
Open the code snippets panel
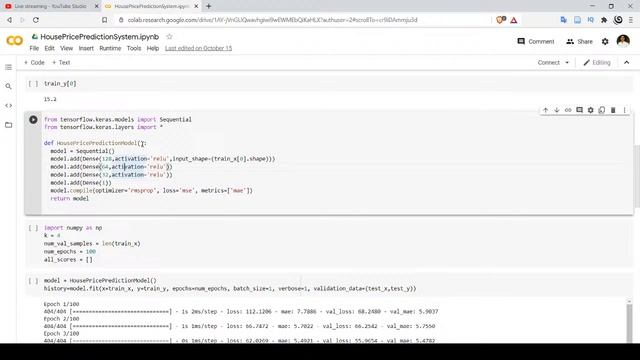pos(8,105)
